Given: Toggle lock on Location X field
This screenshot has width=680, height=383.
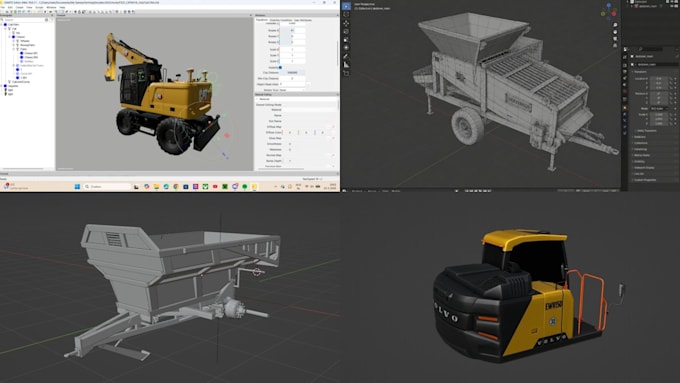Looking at the screenshot, I should coord(670,79).
